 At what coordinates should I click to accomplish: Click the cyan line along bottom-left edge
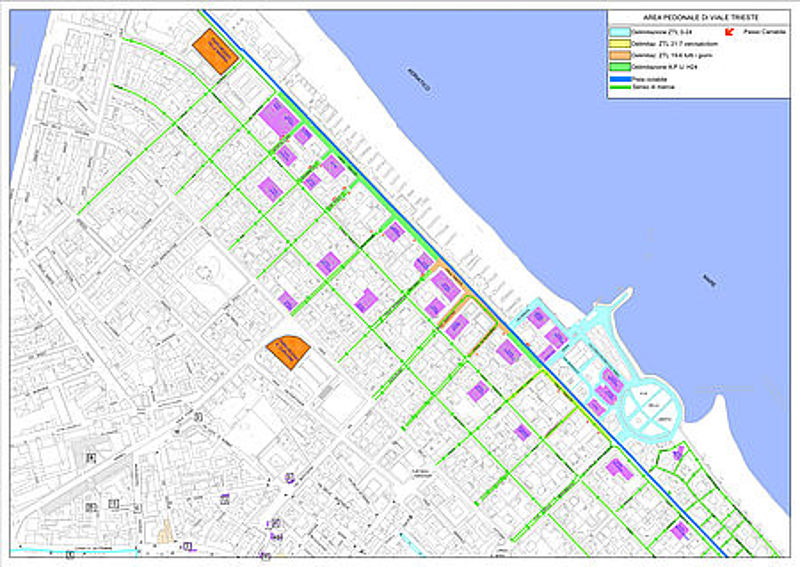pyautogui.click(x=70, y=551)
